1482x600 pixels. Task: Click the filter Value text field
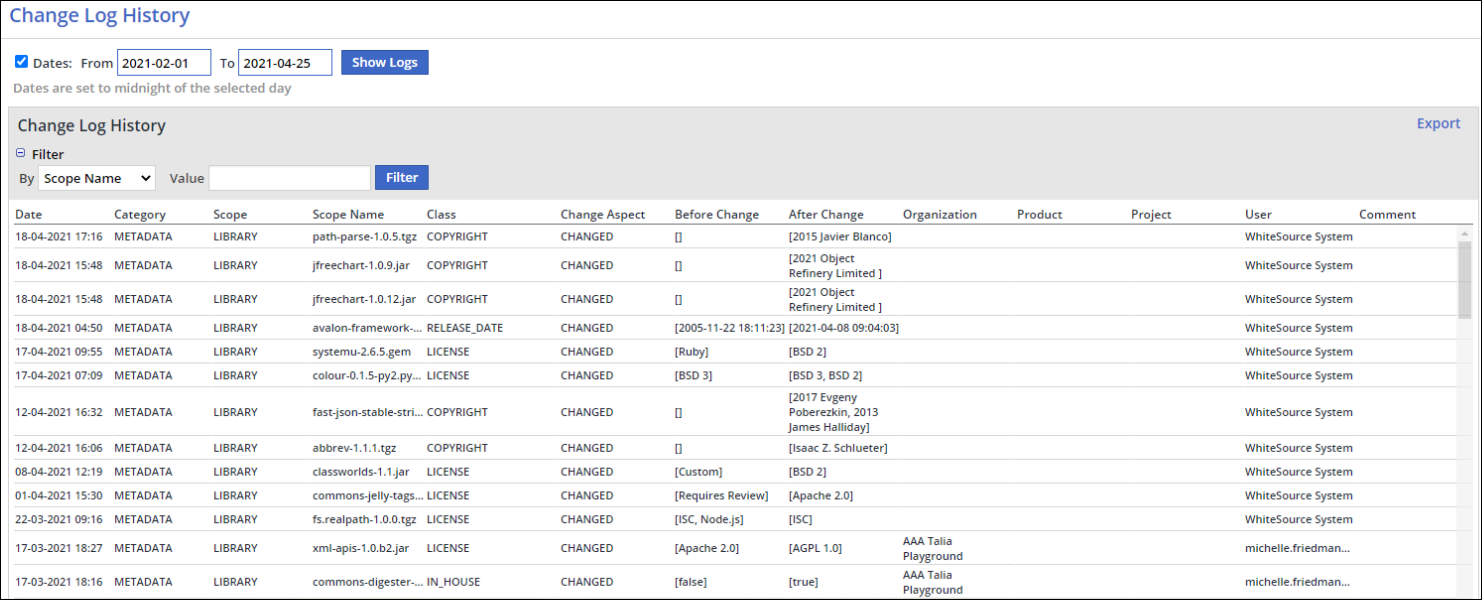(289, 178)
